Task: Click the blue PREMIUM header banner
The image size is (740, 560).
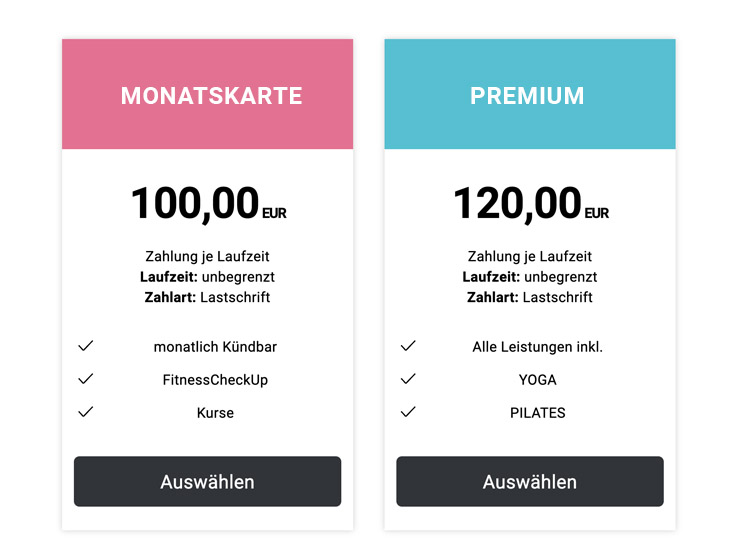Action: 530,95
